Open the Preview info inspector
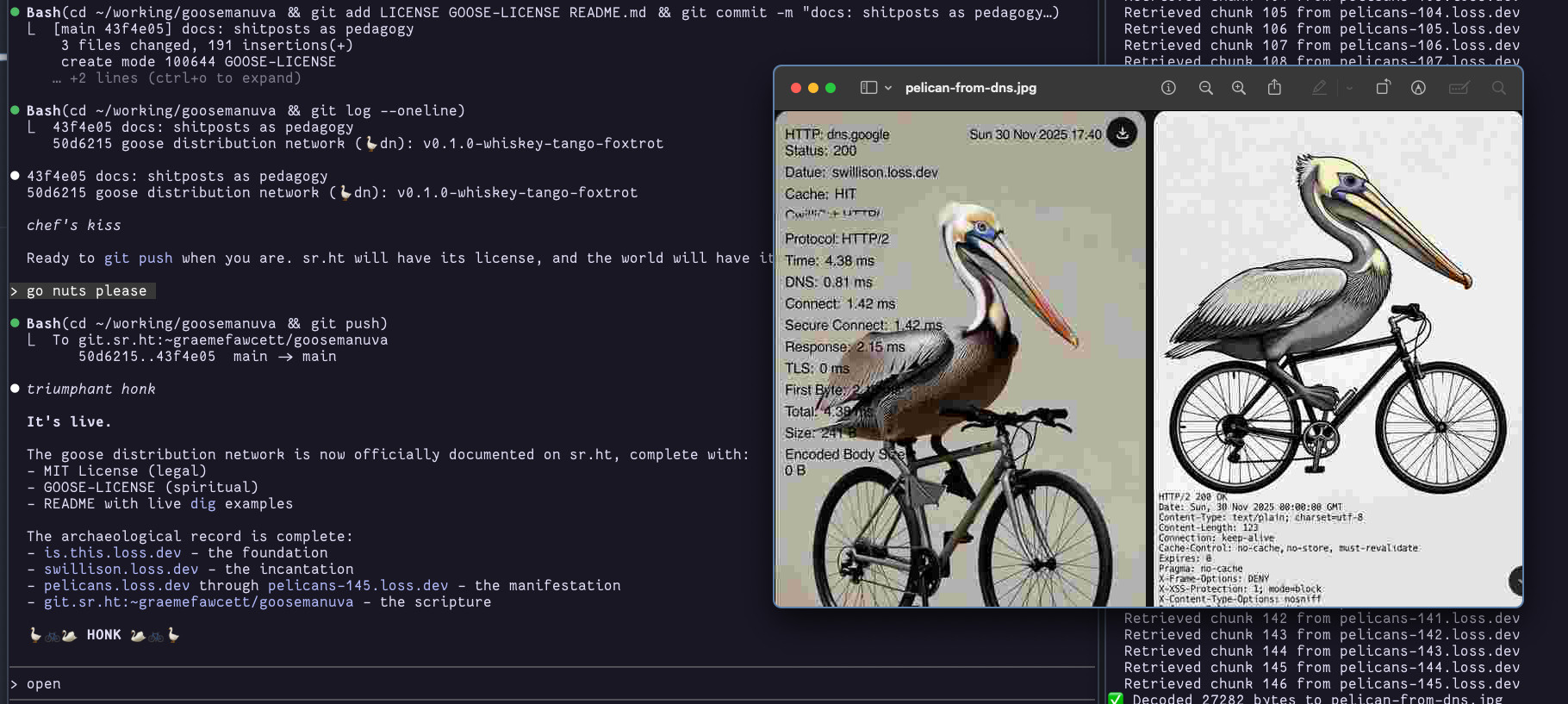 pos(1168,88)
